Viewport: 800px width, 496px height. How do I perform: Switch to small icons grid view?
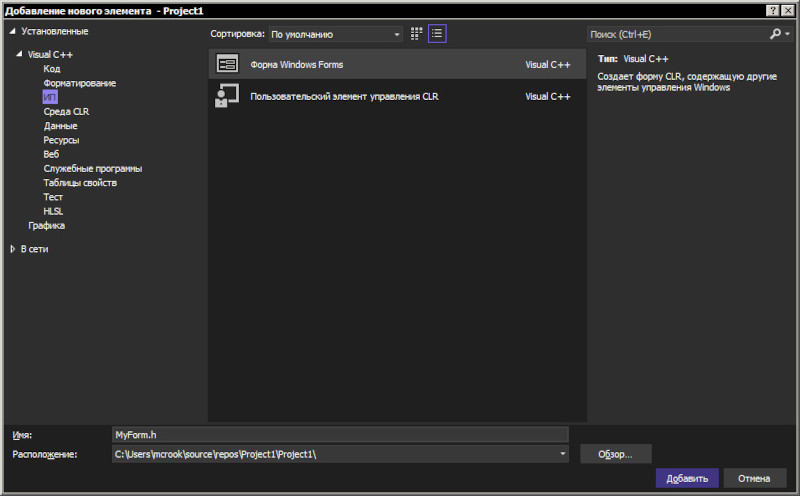coord(416,34)
